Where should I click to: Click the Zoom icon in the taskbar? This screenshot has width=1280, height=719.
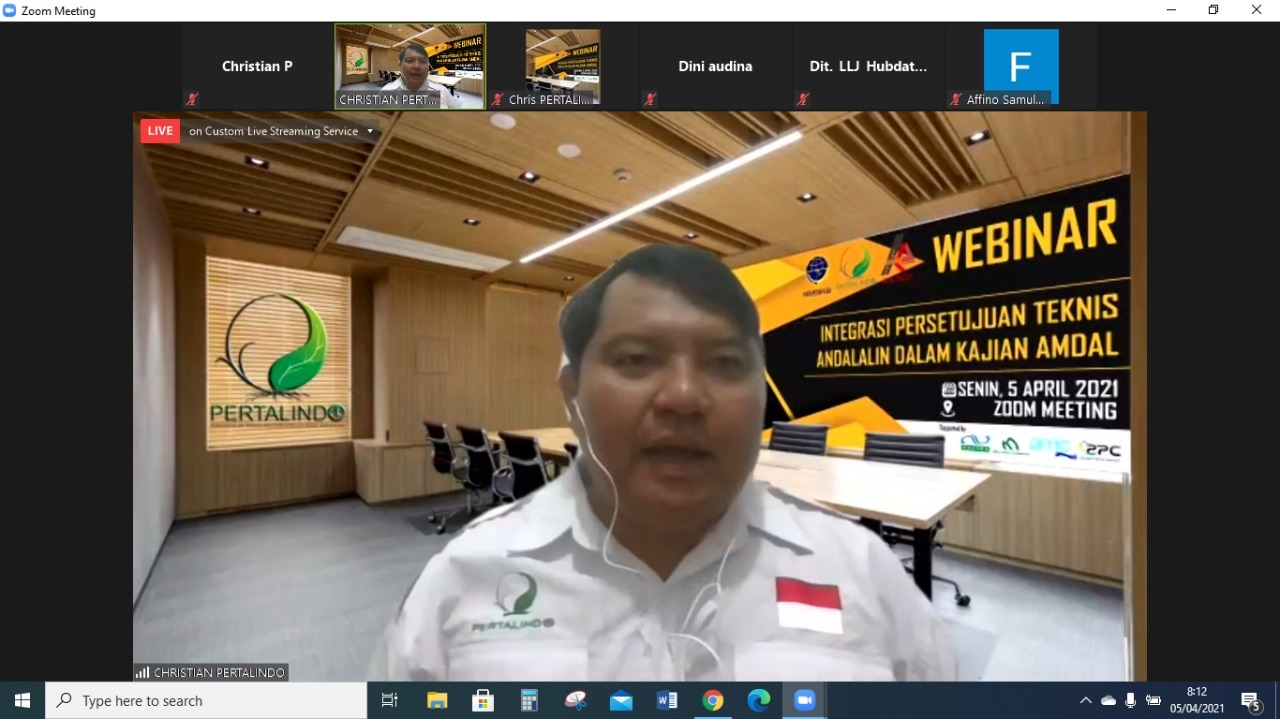tap(805, 701)
